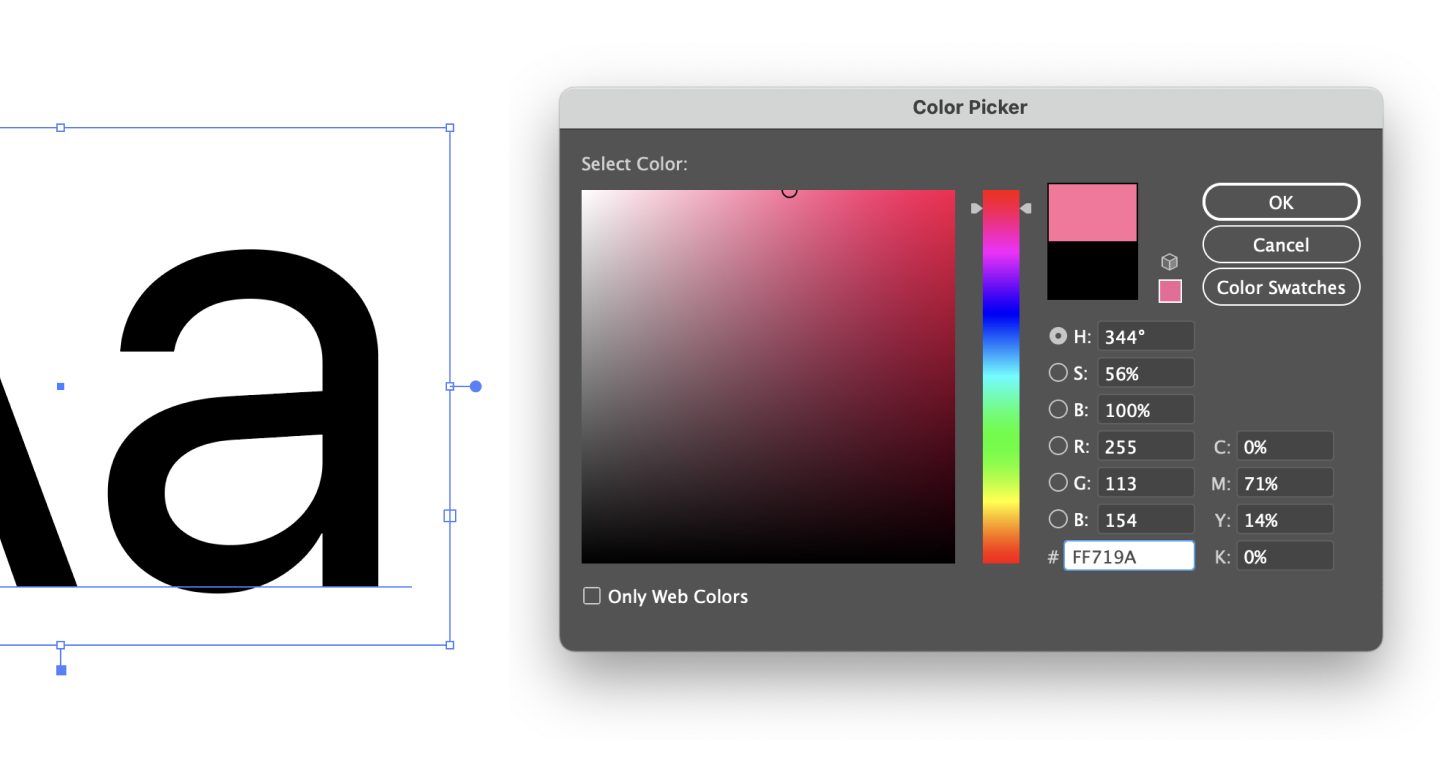Click the current black color preview swatch
This screenshot has width=1440, height=775.
pos(1092,270)
